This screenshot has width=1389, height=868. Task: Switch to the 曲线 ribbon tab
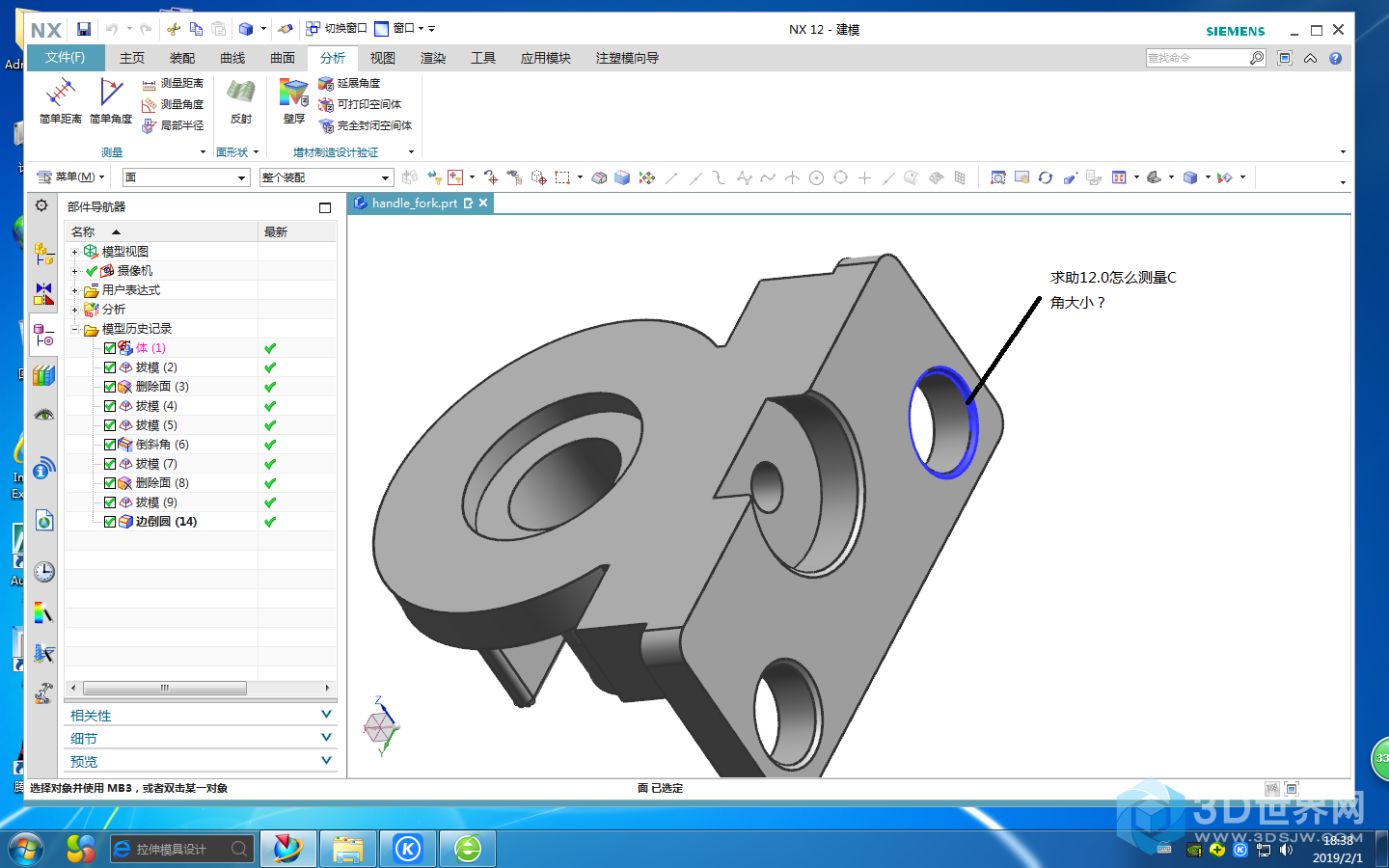click(x=232, y=58)
